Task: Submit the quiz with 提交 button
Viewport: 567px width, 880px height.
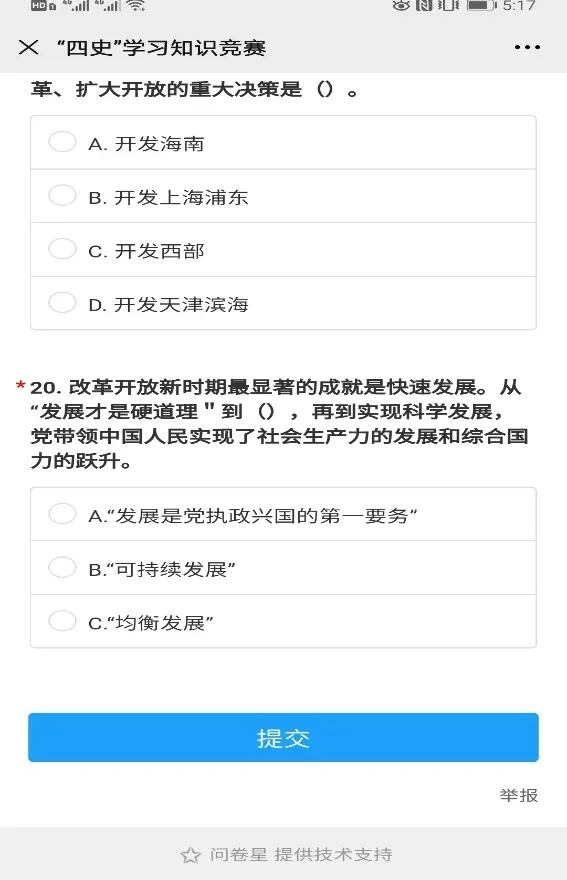Action: pyautogui.click(x=284, y=737)
